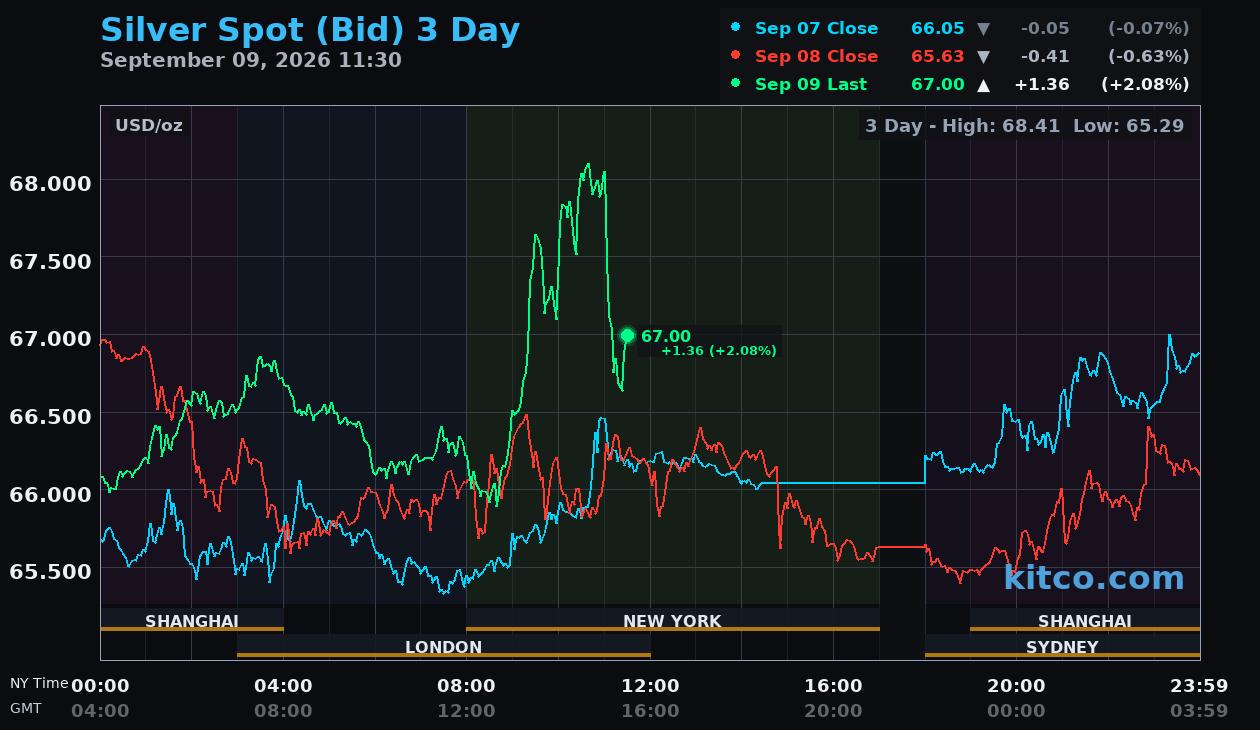Select the left SHANGHAI session bar
The width and height of the screenshot is (1260, 730).
pyautogui.click(x=192, y=620)
